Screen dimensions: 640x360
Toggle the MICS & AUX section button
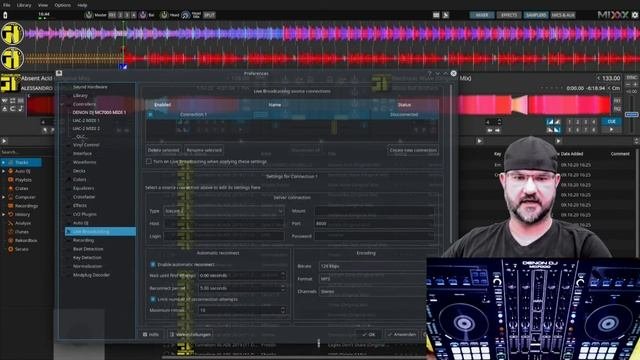pyautogui.click(x=563, y=15)
